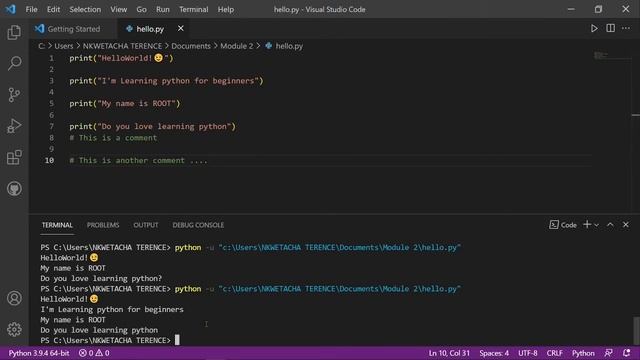Screen dimensions: 640x360
Task: Click the Module 2 breadcrumb segment
Action: tap(236, 46)
